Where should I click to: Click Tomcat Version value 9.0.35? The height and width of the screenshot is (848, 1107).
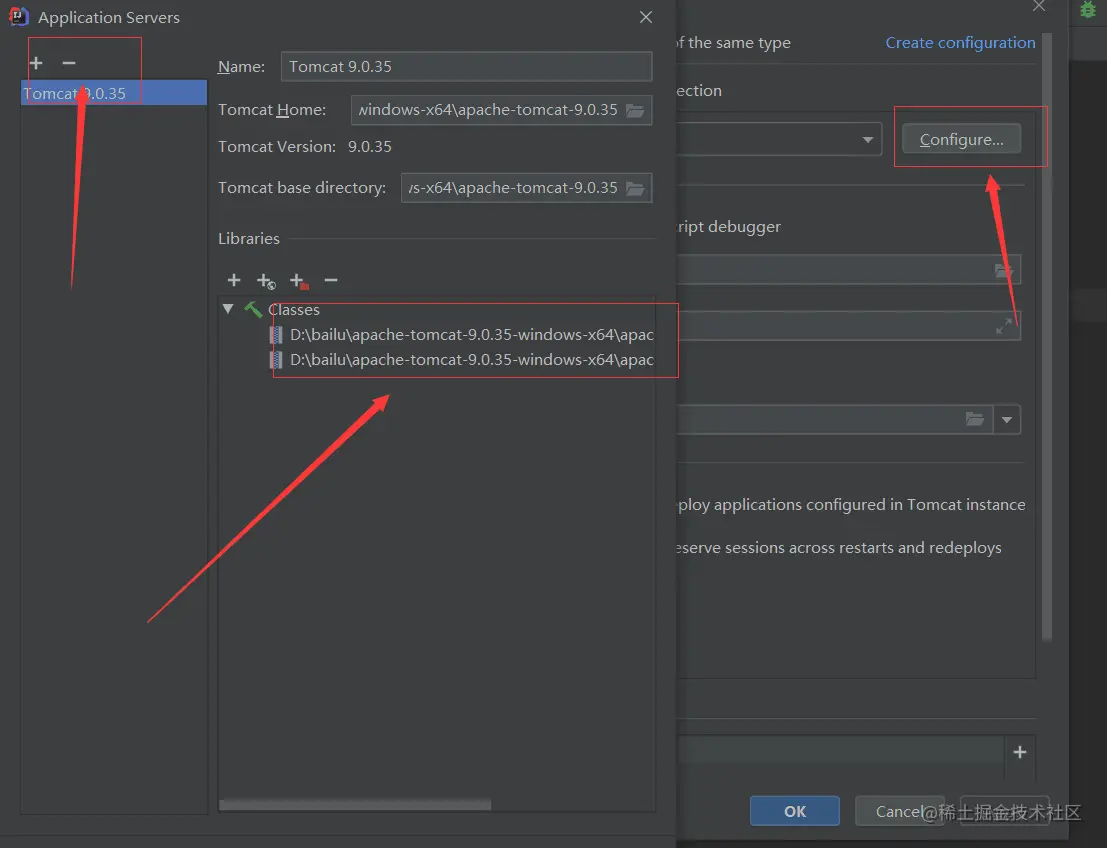click(x=370, y=147)
